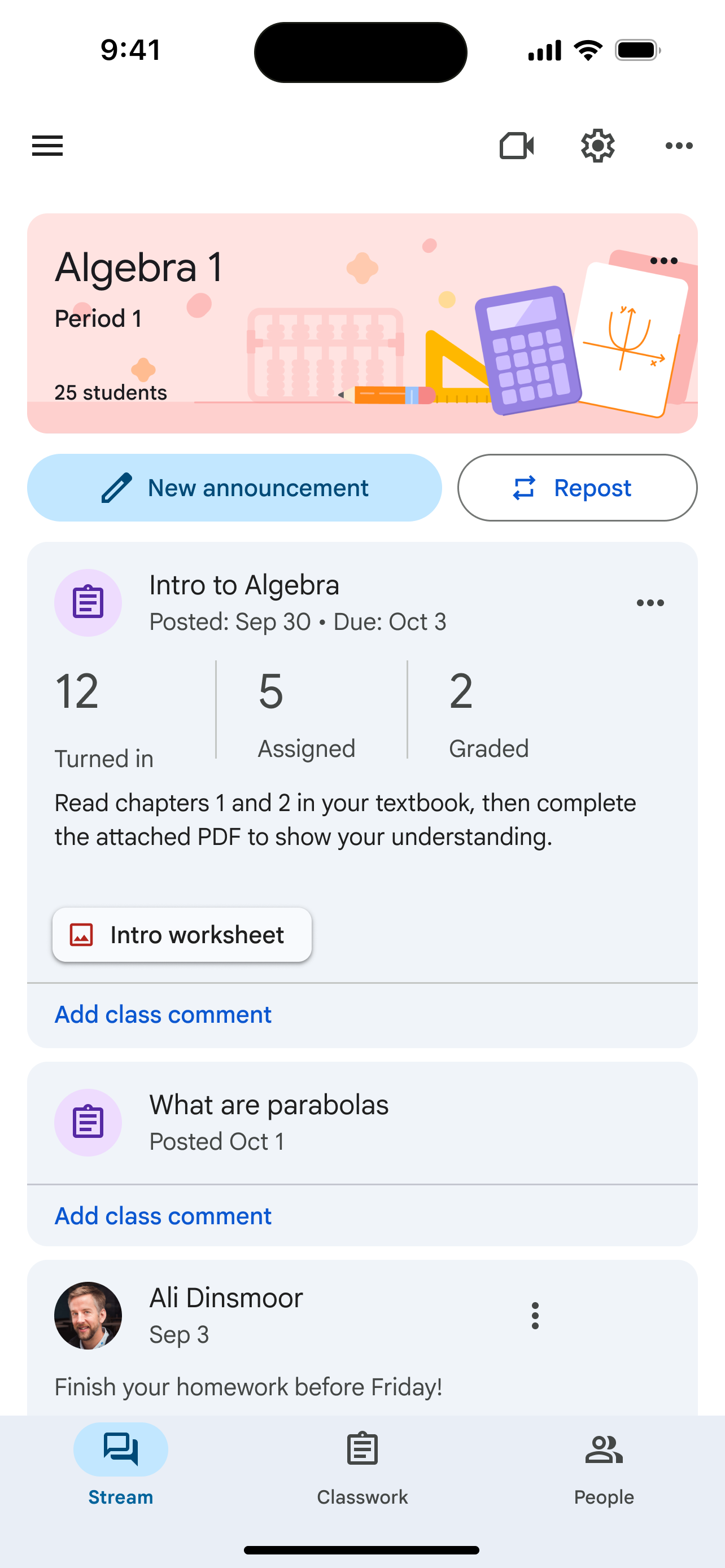Viewport: 725px width, 1568px height.
Task: Tap Ali Dinsmoor's profile photo
Action: pos(88,1315)
